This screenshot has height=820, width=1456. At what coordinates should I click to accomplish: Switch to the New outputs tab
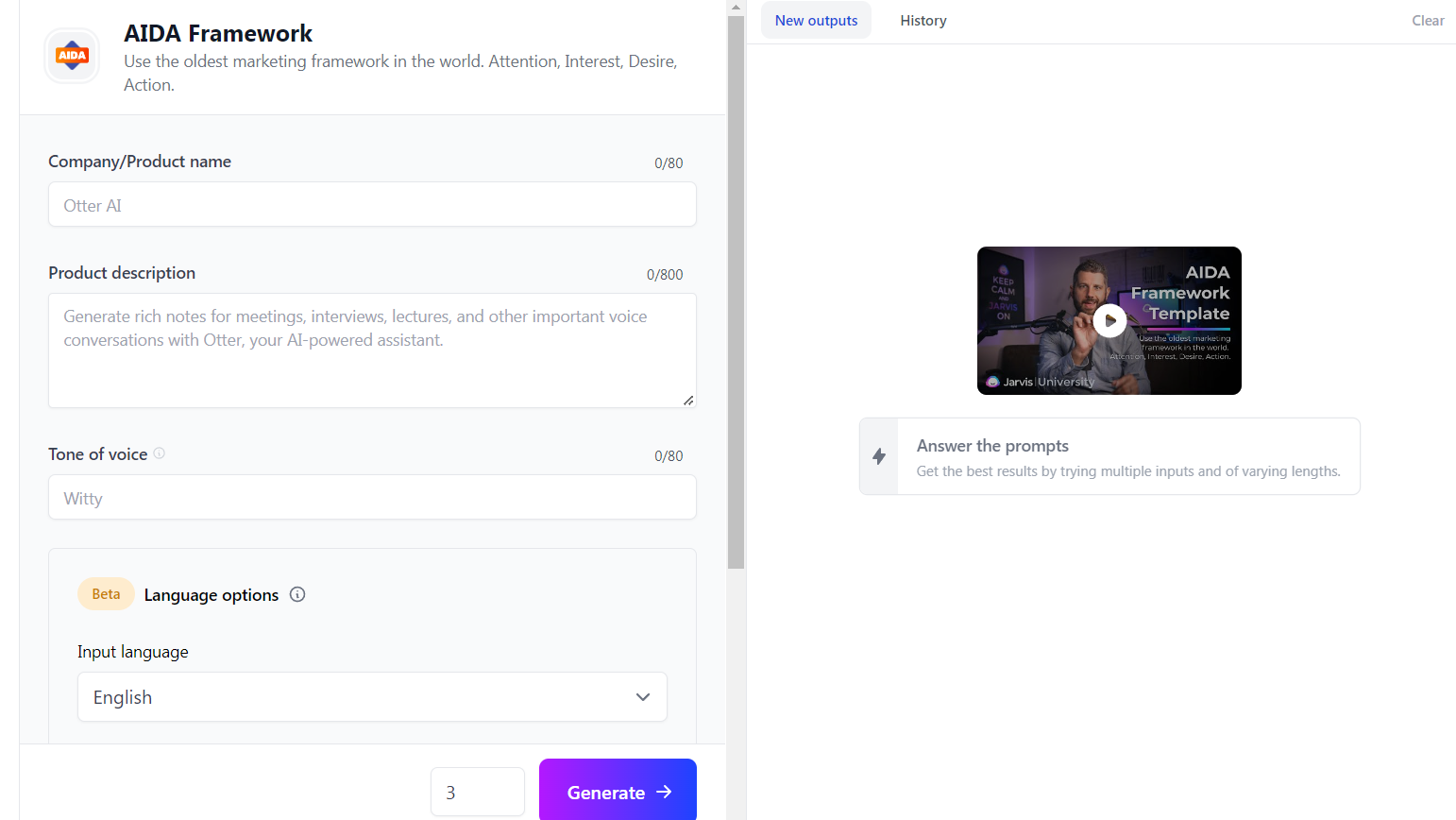click(816, 21)
